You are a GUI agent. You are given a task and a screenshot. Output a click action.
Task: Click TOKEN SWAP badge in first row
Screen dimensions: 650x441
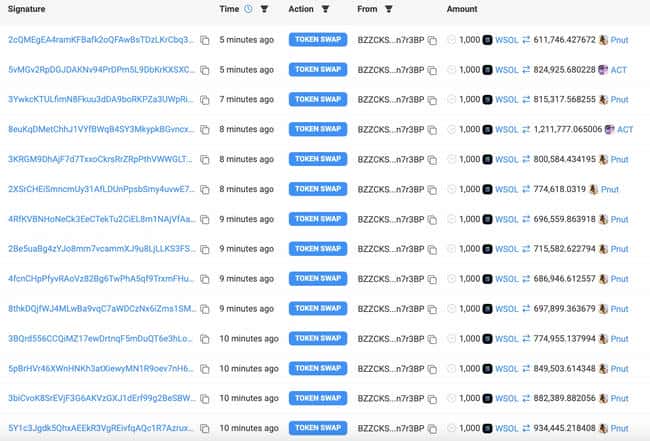[318, 39]
